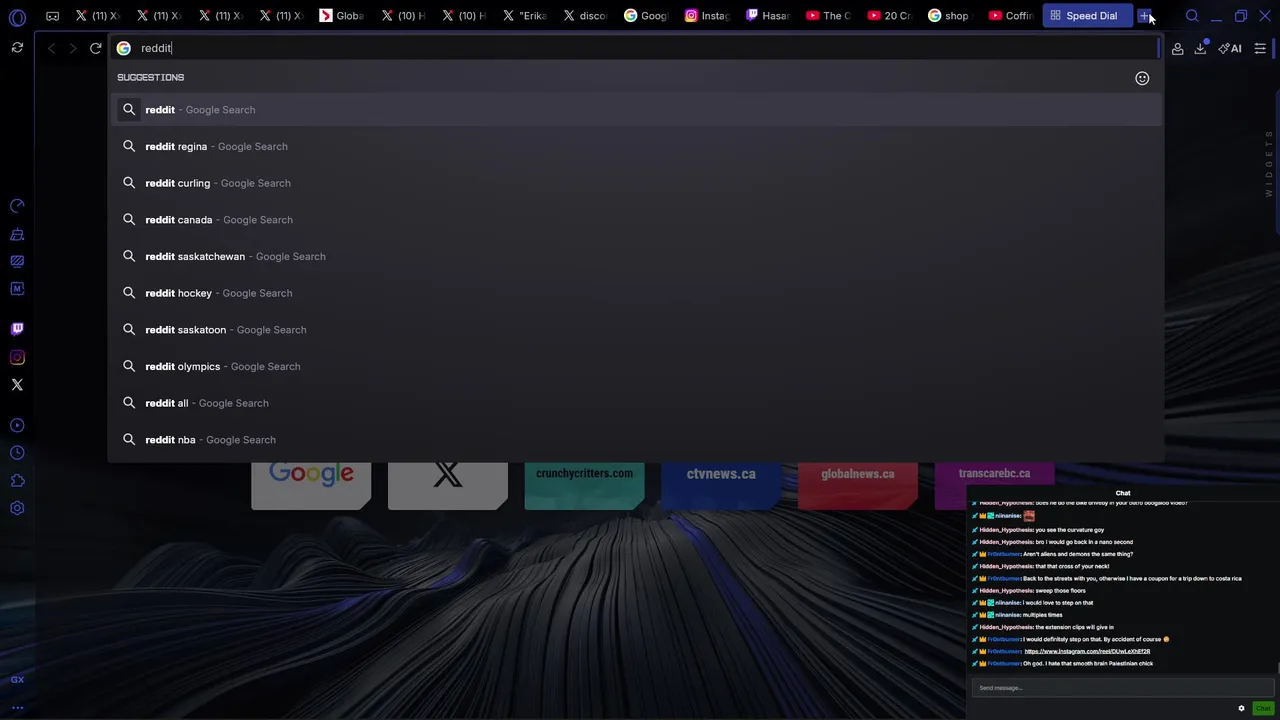Click the Google search engine icon in address bar
The height and width of the screenshot is (720, 1280).
tap(123, 48)
